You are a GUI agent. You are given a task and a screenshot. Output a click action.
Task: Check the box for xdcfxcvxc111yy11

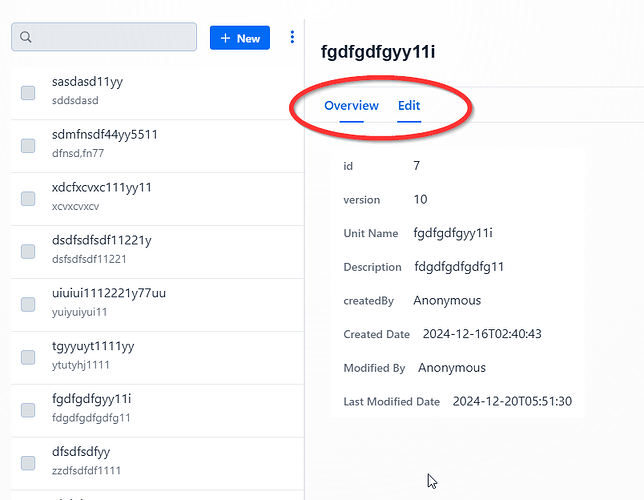28,199
